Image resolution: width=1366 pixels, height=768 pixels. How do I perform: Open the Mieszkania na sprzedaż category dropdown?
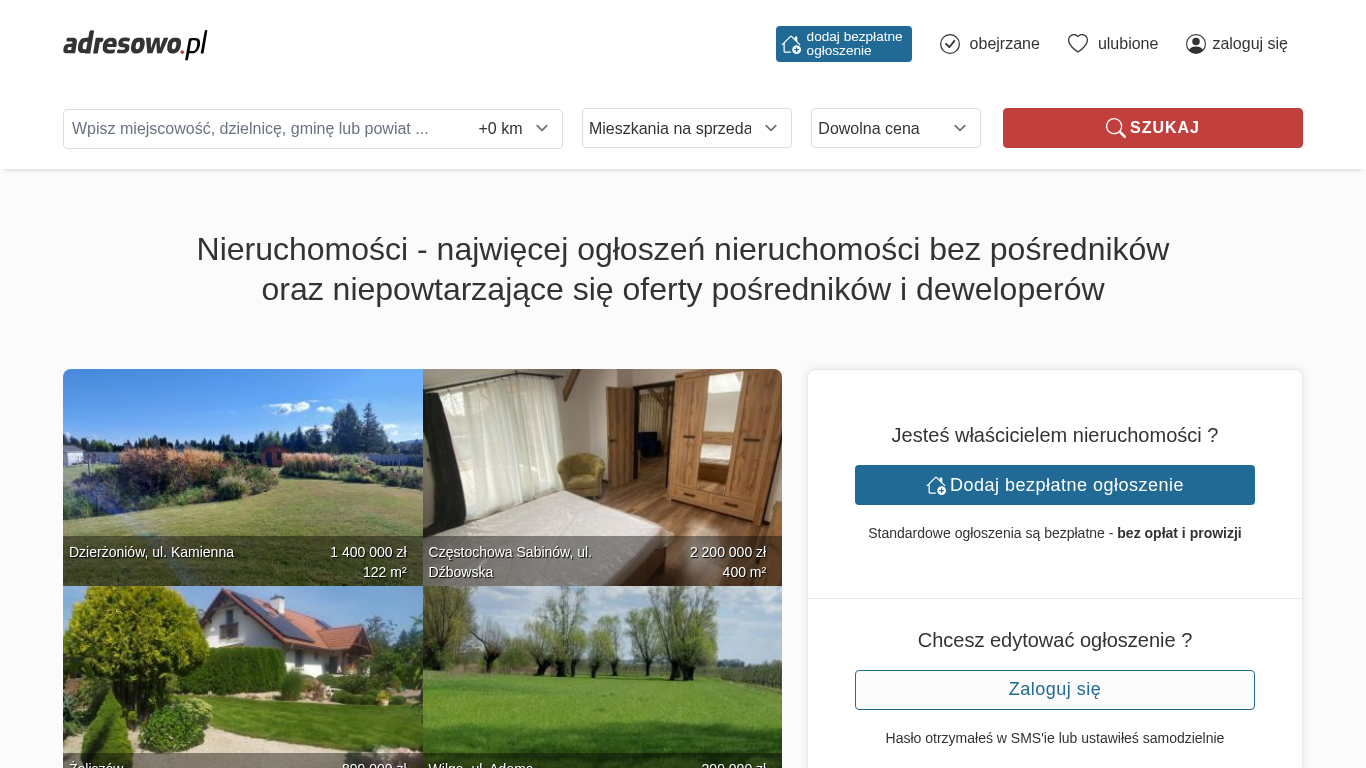686,128
